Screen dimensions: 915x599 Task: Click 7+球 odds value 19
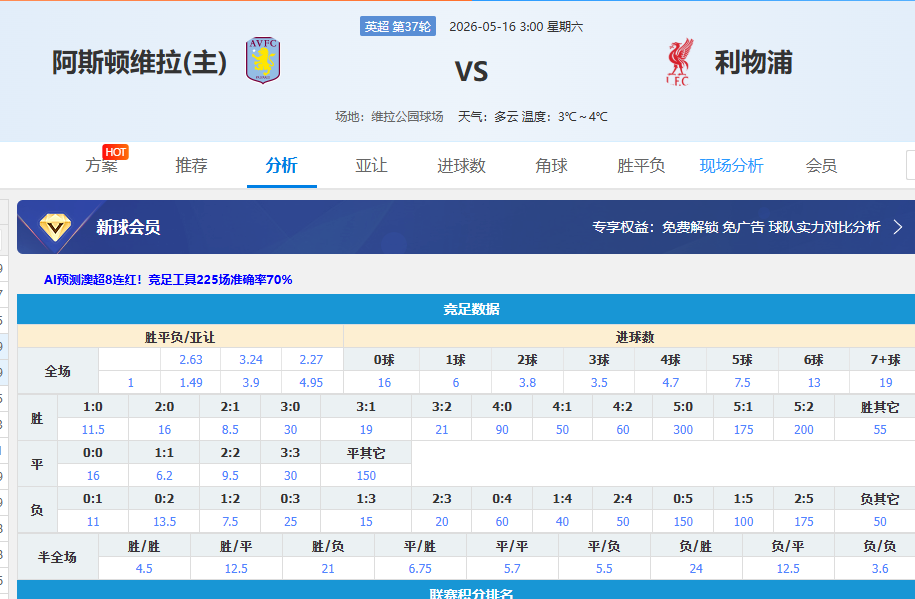886,382
